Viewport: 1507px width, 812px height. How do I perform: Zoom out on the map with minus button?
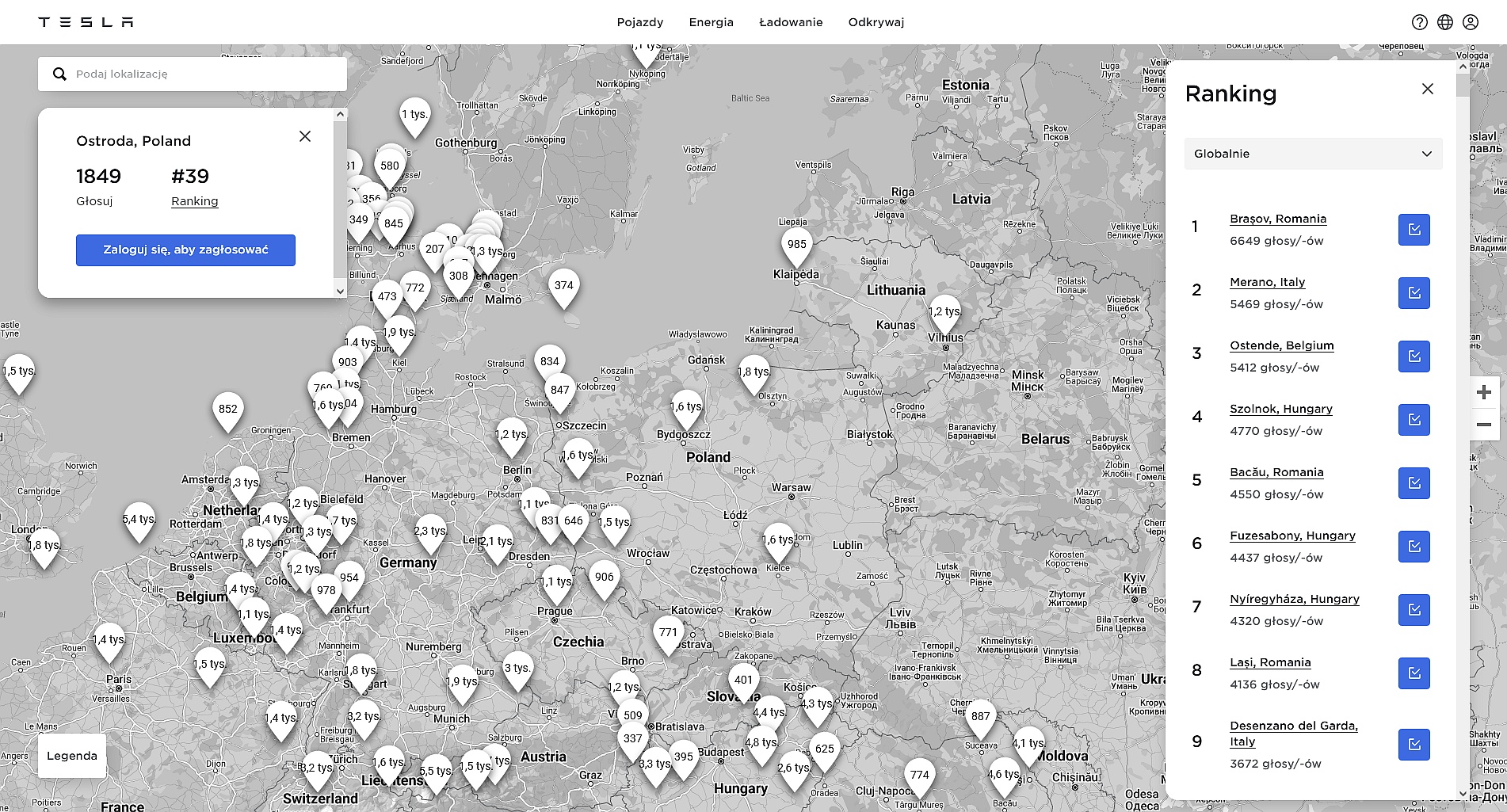[1484, 425]
